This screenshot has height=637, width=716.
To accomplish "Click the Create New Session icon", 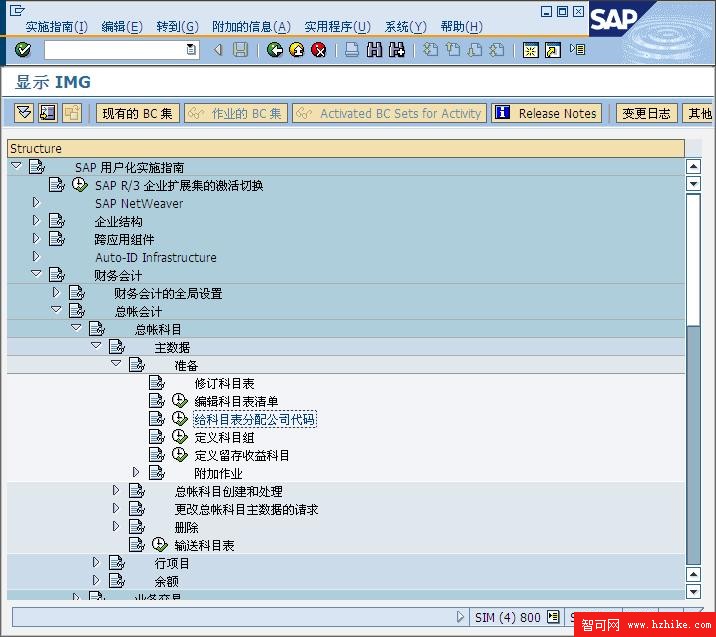I will coord(531,50).
